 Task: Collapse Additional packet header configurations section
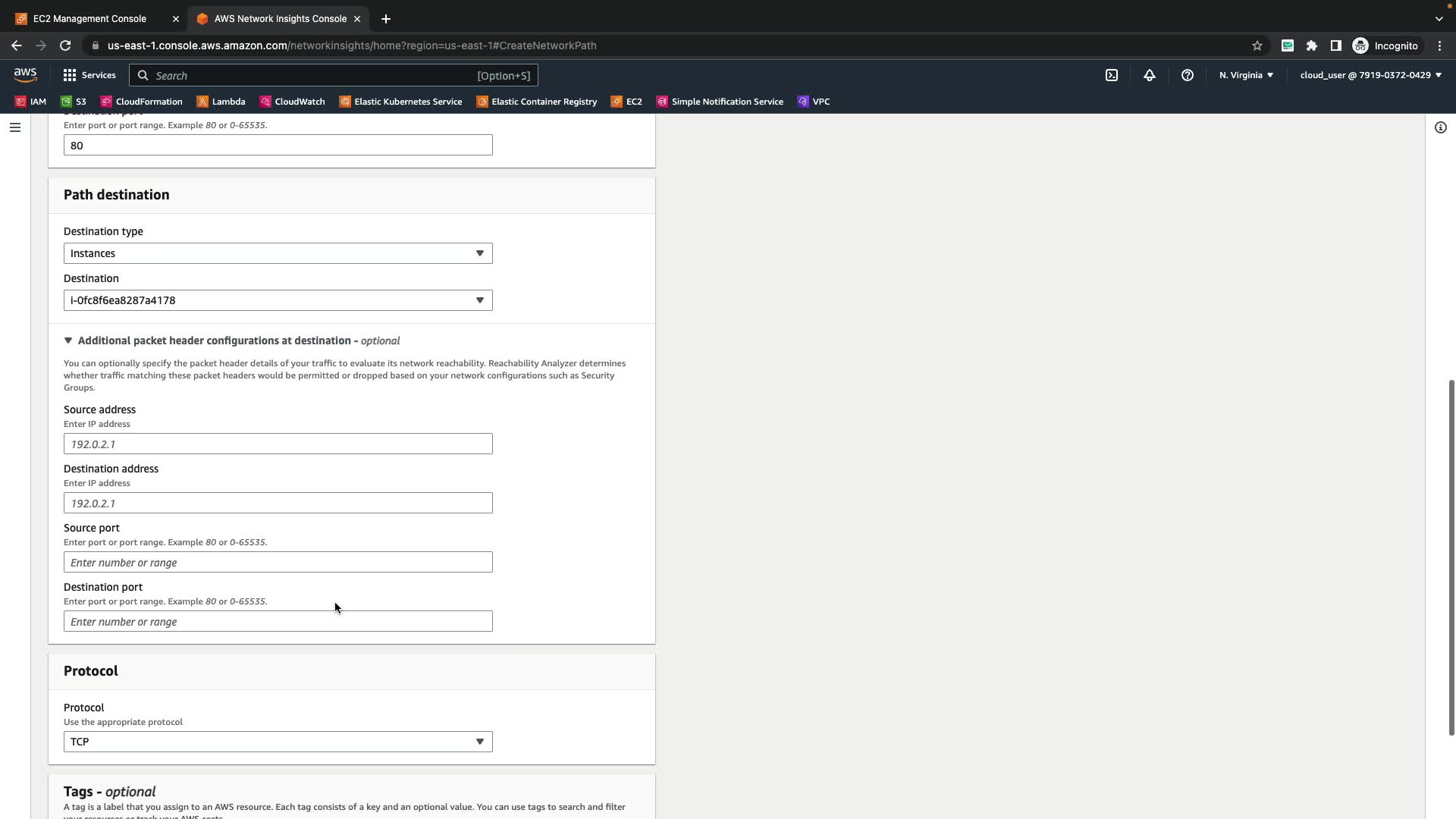point(68,341)
